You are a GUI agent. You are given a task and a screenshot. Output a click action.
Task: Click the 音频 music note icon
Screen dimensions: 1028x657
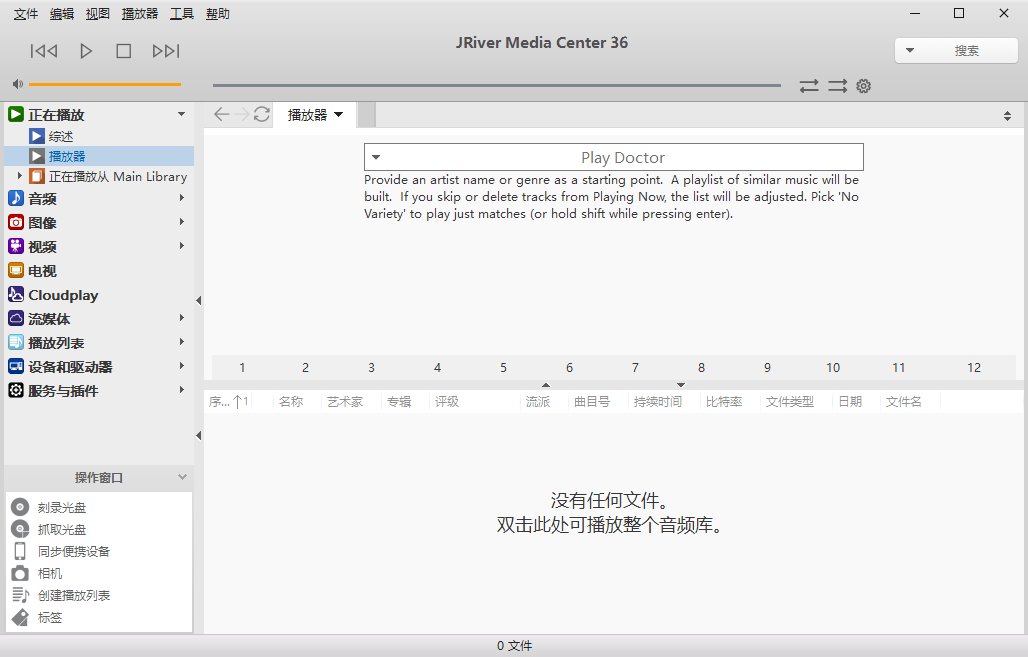tap(16, 198)
